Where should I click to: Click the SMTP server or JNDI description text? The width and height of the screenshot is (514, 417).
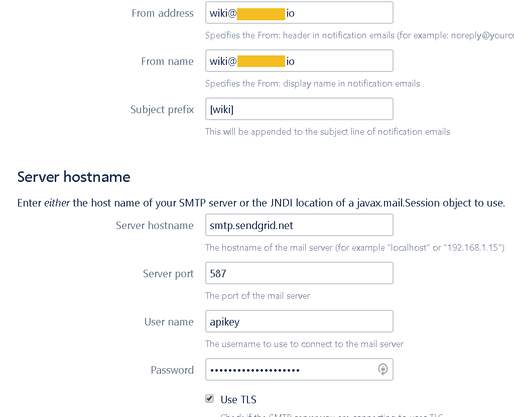261,203
